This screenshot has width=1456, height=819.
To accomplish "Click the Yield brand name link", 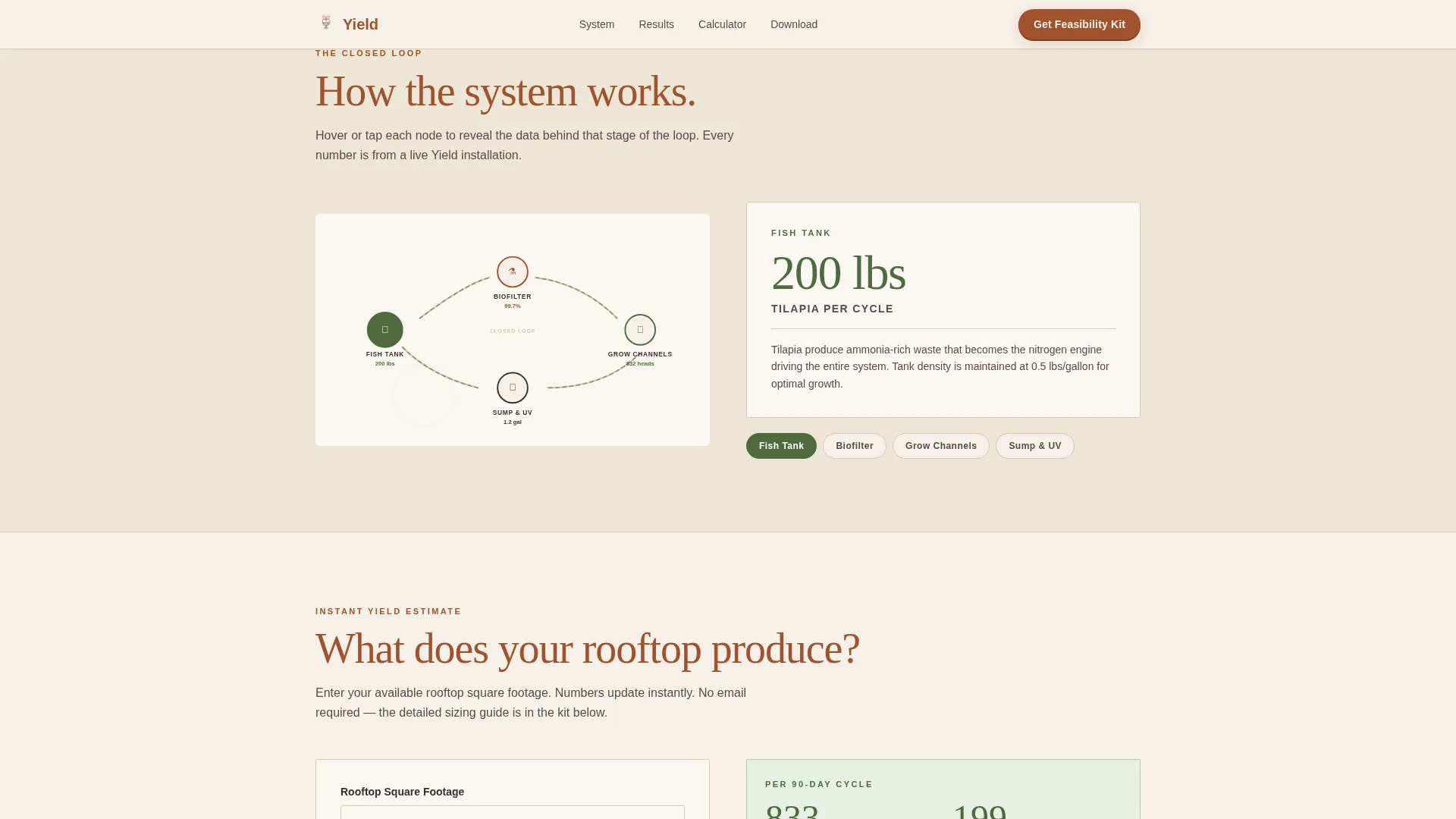I will coord(360,24).
